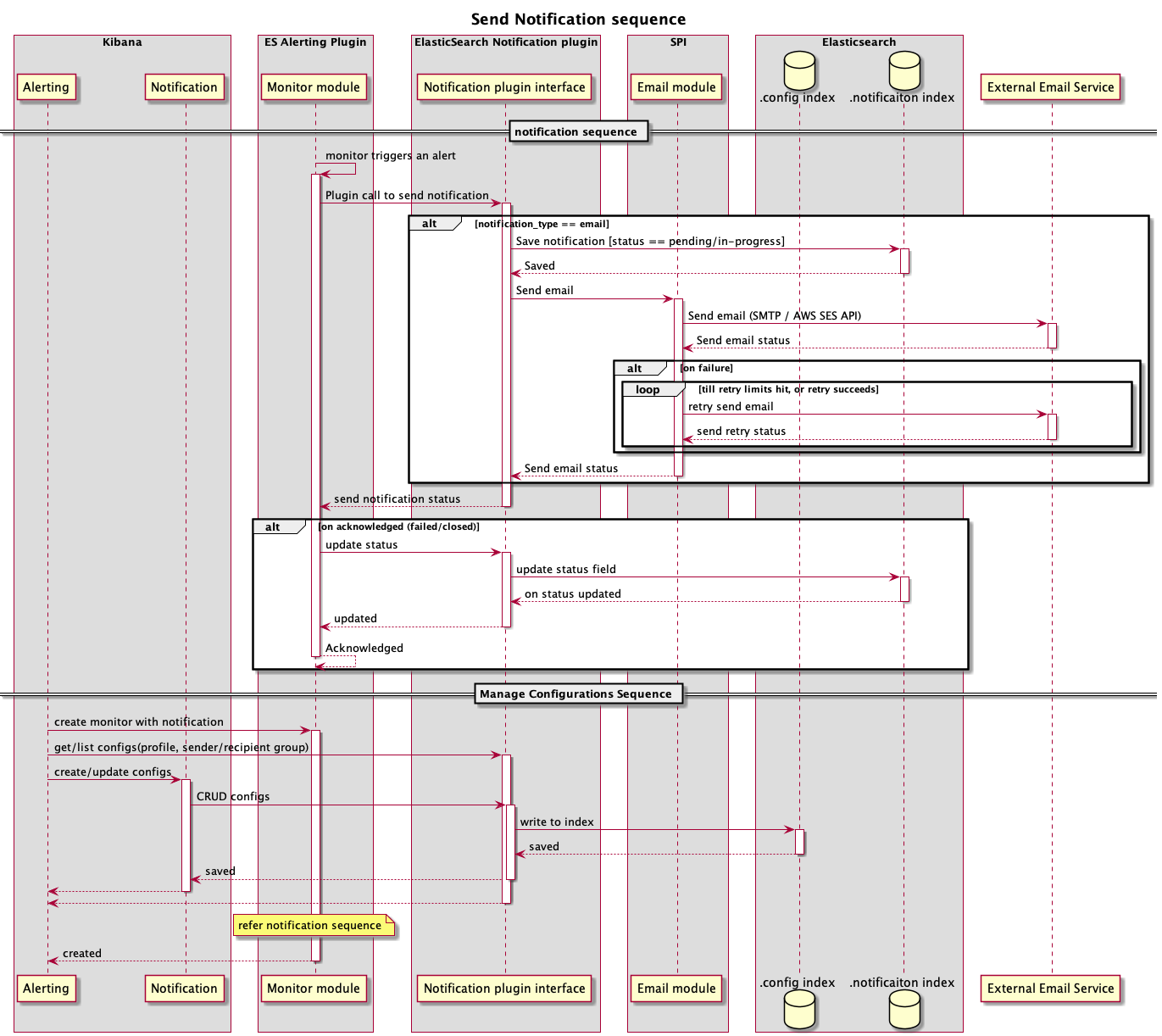Viewport: 1162px width, 1036px height.
Task: Click the 'update status field' message
Action: (x=566, y=569)
